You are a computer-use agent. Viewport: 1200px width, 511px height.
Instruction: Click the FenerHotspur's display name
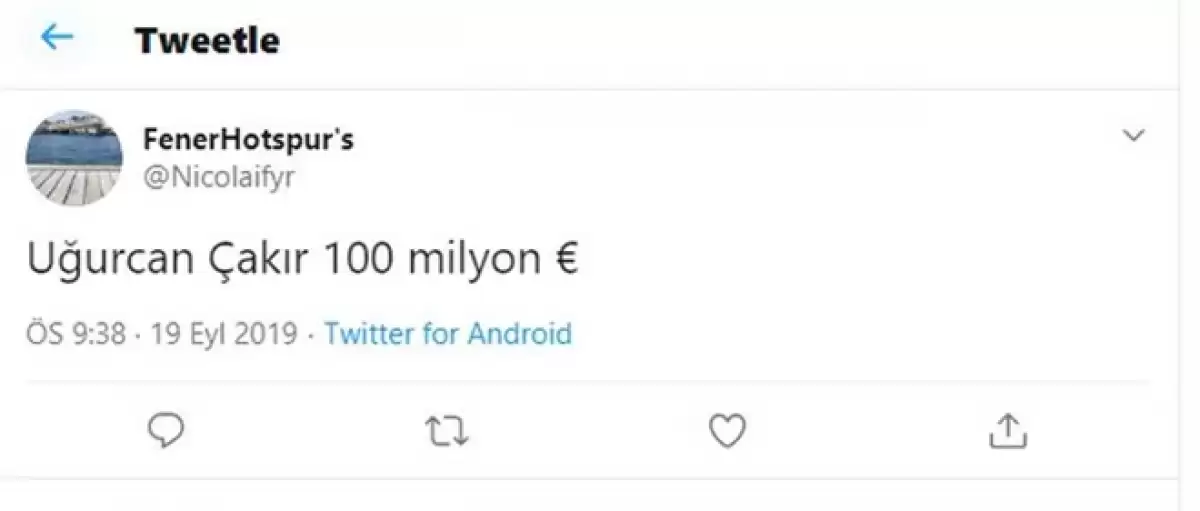[x=248, y=140]
